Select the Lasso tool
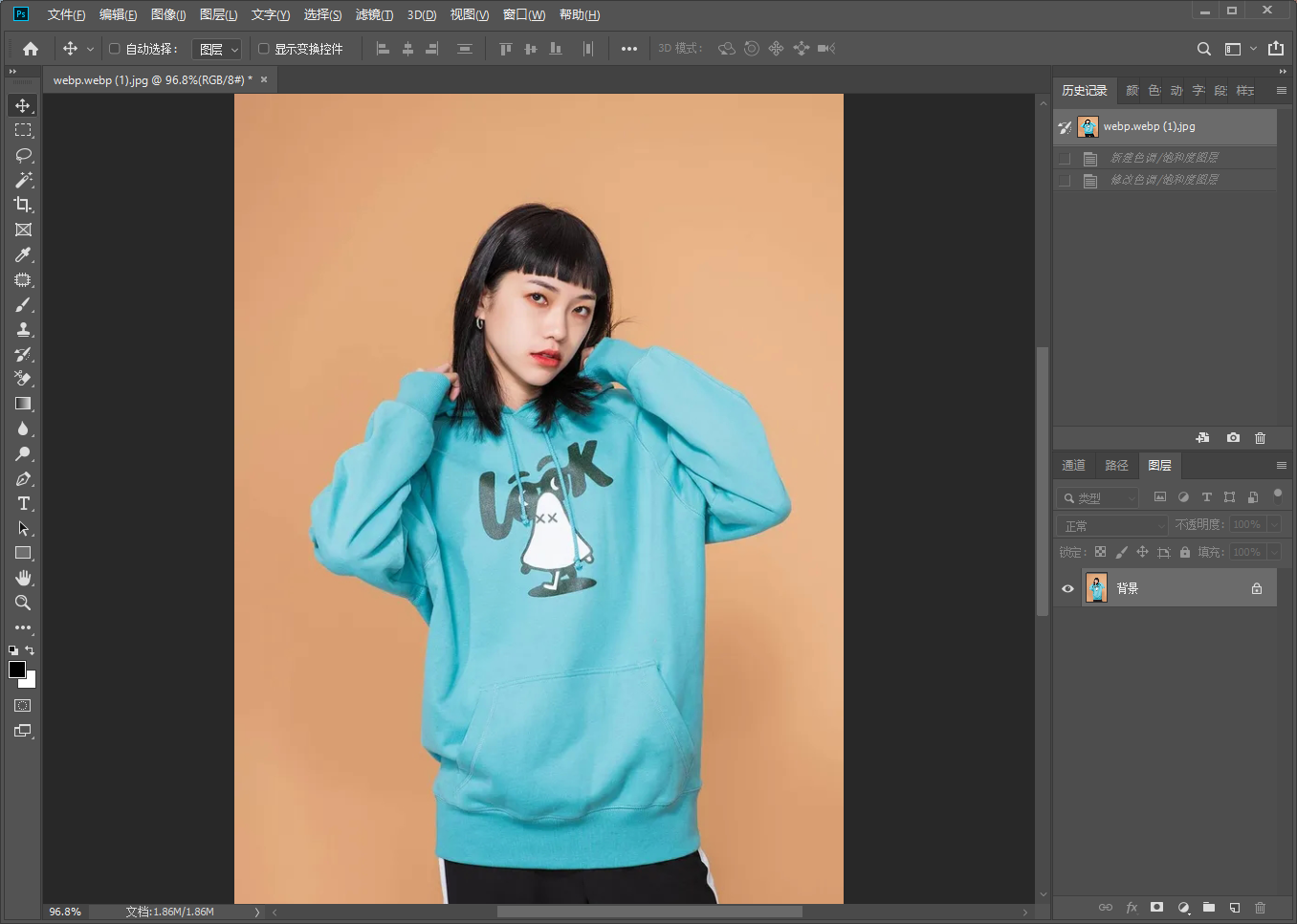This screenshot has width=1297, height=924. (23, 155)
